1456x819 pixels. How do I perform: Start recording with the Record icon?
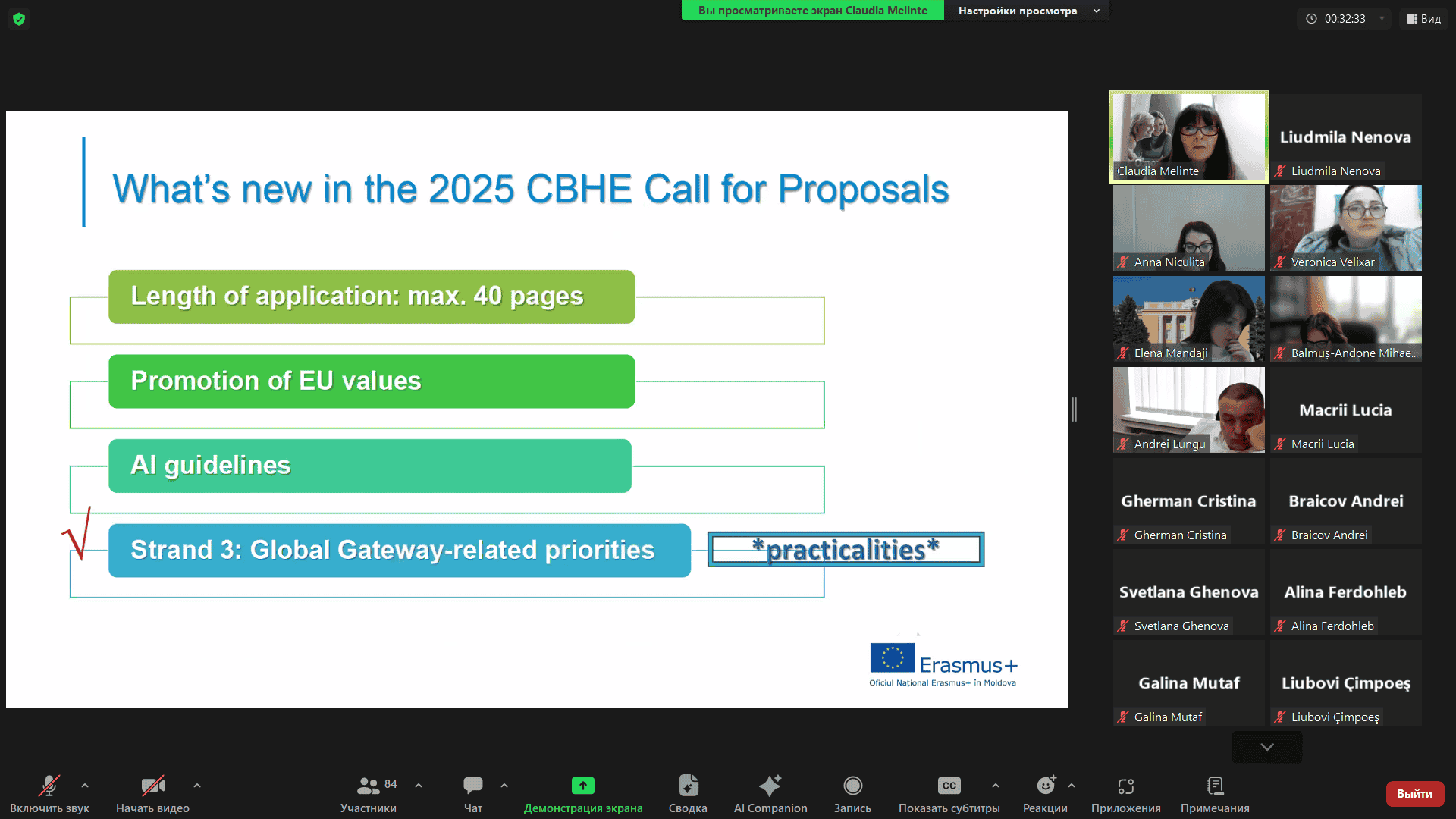tap(852, 786)
